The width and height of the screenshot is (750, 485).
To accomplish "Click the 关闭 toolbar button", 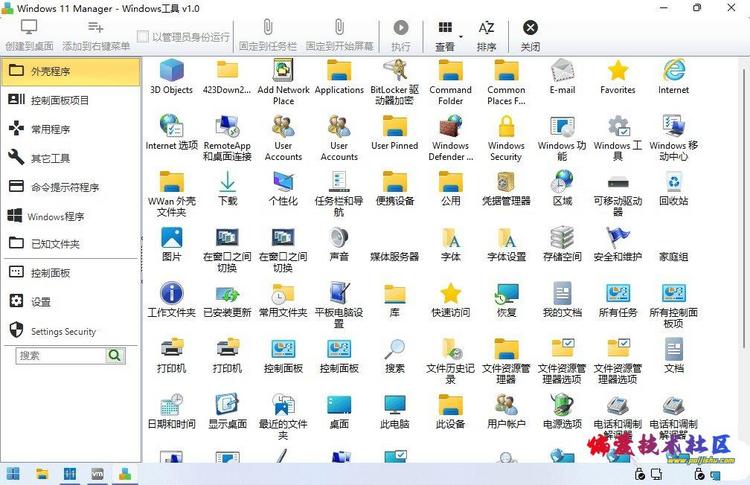I will pos(530,36).
